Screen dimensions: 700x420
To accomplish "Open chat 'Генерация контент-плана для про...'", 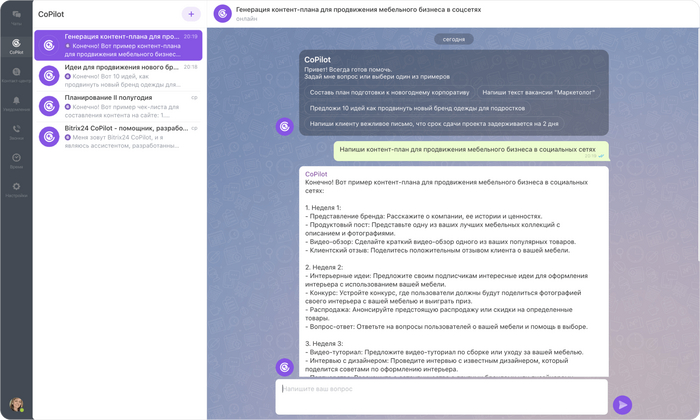I will (118, 45).
